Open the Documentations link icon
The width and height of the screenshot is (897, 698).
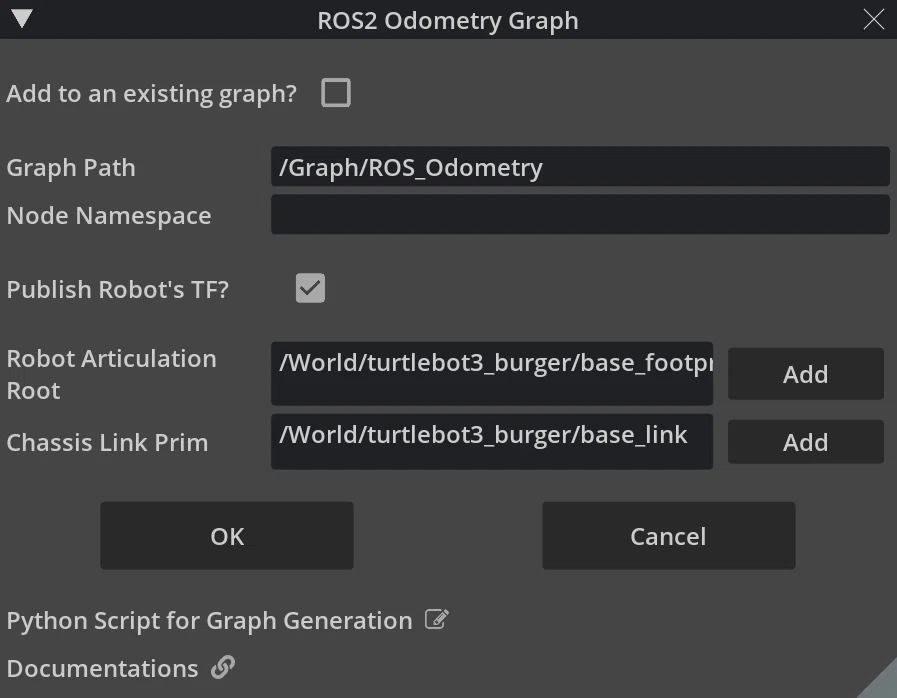tap(223, 667)
